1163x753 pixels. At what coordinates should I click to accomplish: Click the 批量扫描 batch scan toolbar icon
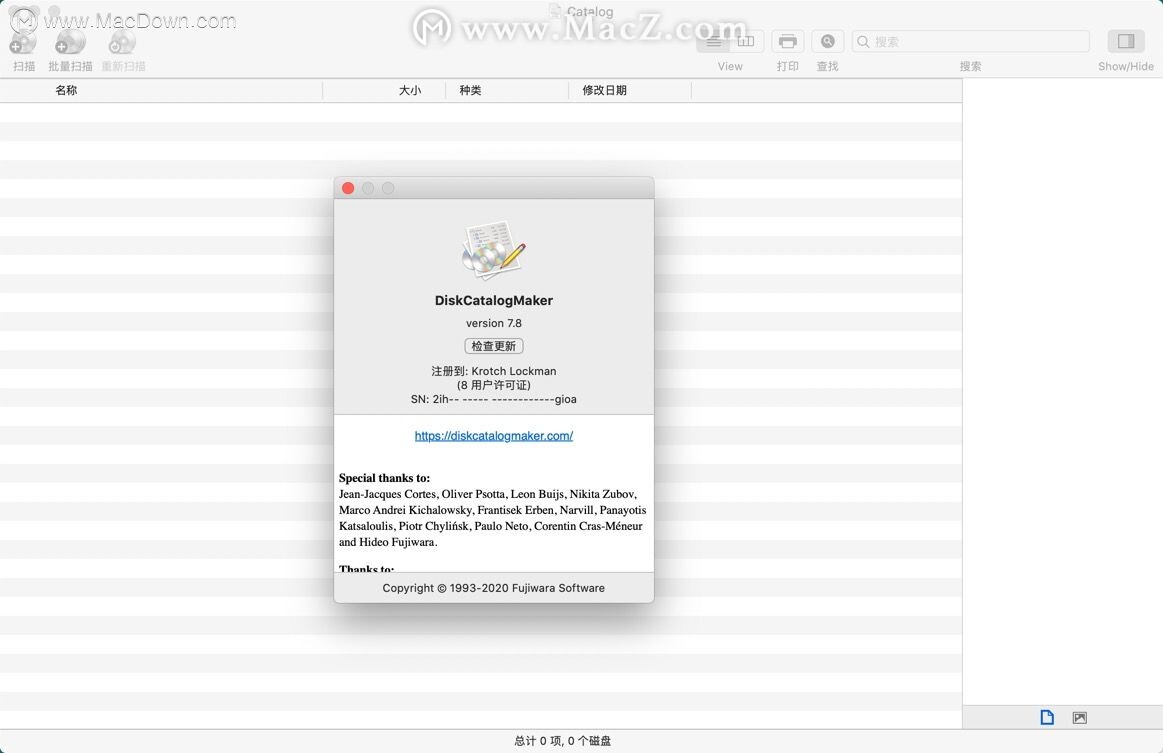70,42
